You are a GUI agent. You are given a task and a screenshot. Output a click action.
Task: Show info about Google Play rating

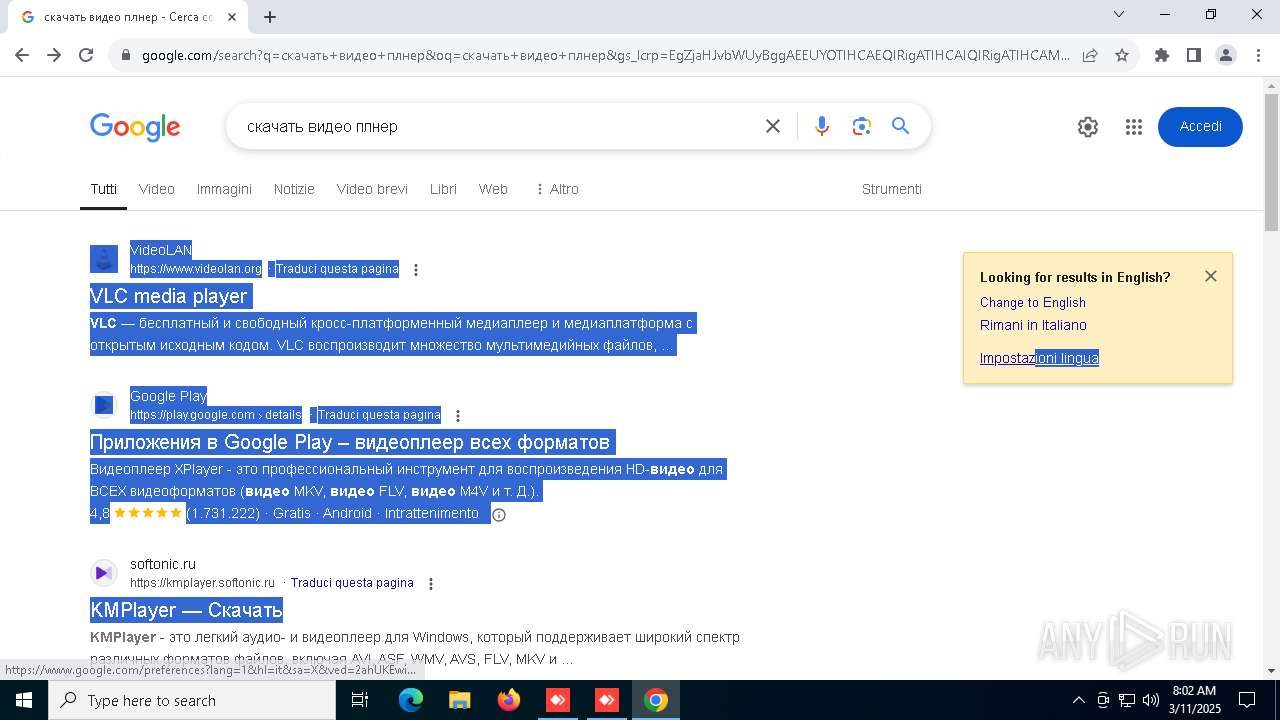(499, 515)
